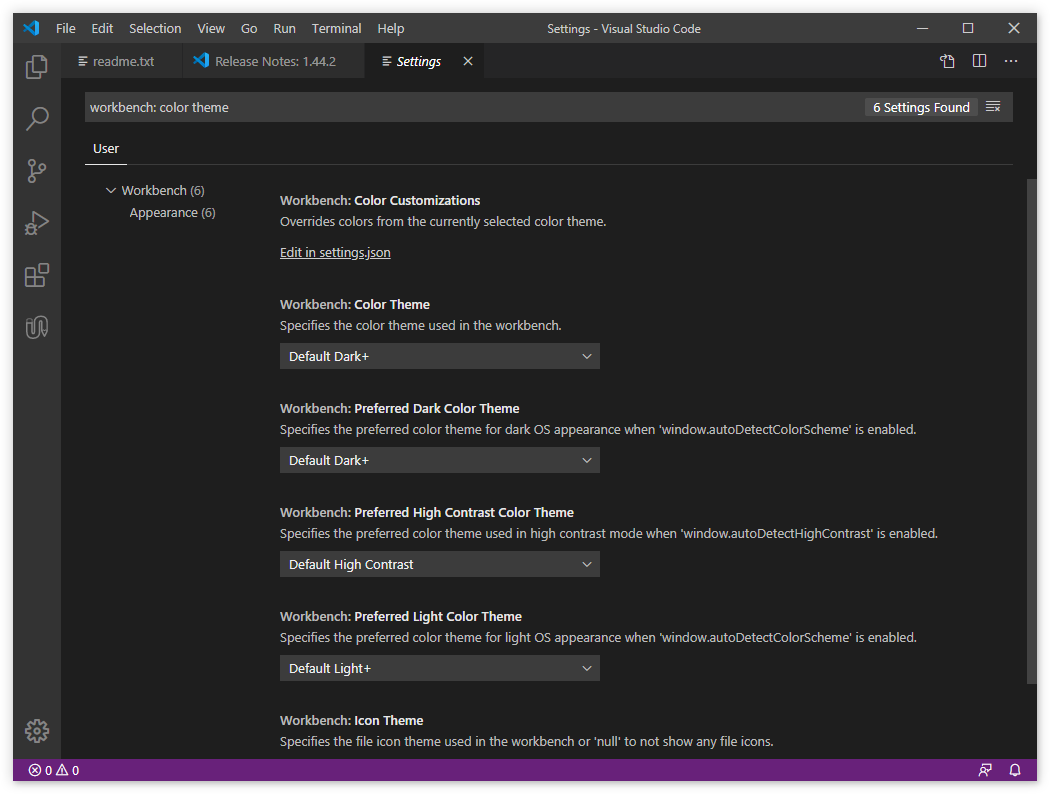Open the File menu

[x=66, y=28]
